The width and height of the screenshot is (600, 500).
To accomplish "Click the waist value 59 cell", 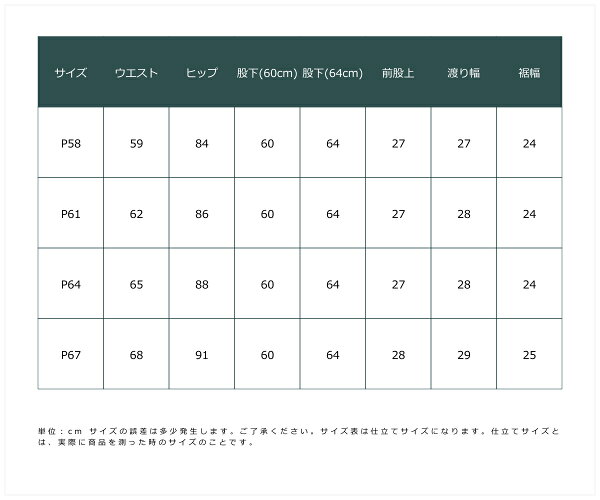I will (136, 144).
